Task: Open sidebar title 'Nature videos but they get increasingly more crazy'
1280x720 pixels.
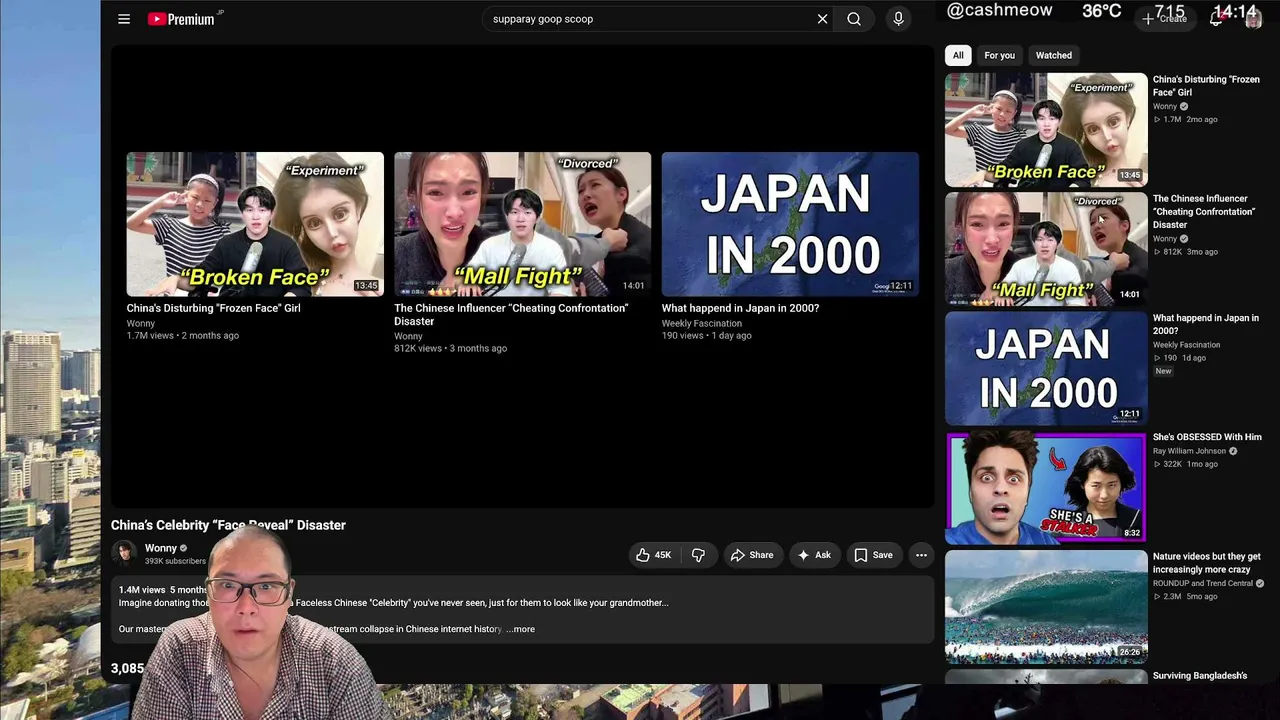Action: coord(1207,563)
